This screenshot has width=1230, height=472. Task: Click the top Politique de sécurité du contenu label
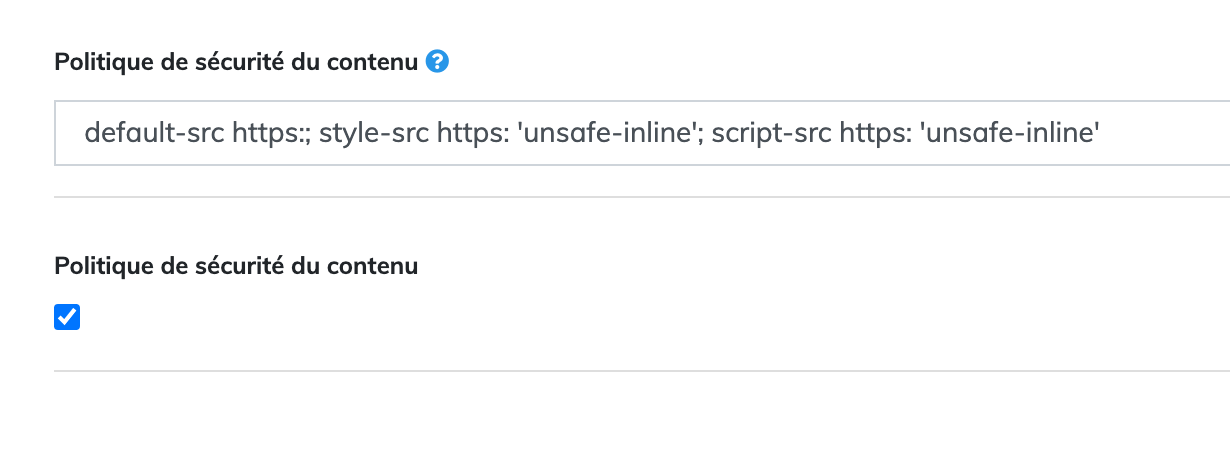click(x=236, y=63)
